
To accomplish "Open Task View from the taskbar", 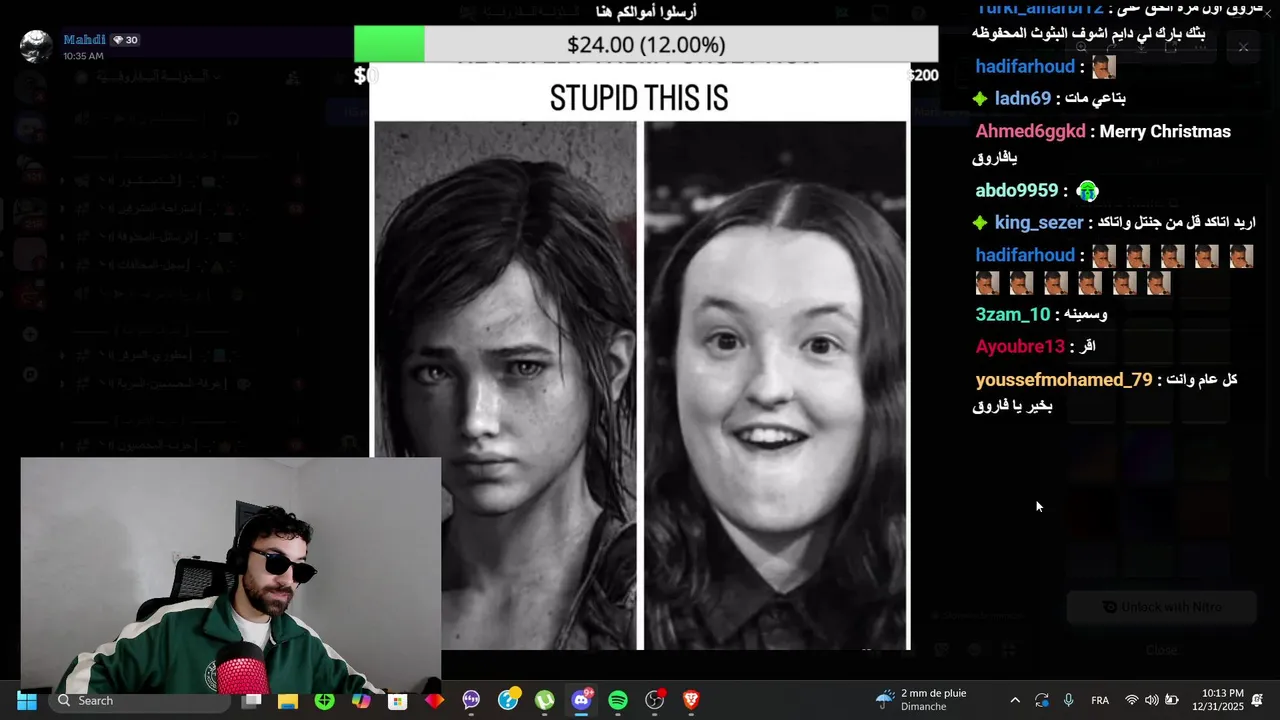I will point(252,701).
